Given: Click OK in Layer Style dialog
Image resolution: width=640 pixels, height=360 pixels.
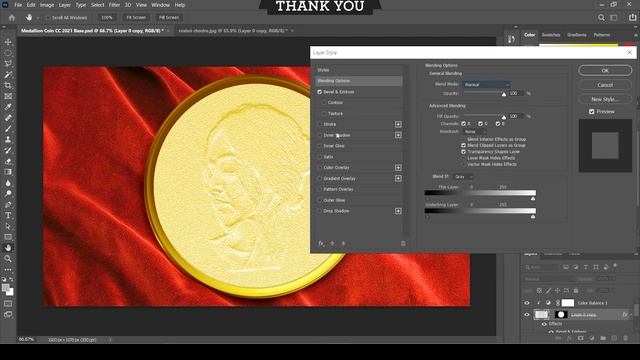Looking at the screenshot, I should pyautogui.click(x=605, y=71).
